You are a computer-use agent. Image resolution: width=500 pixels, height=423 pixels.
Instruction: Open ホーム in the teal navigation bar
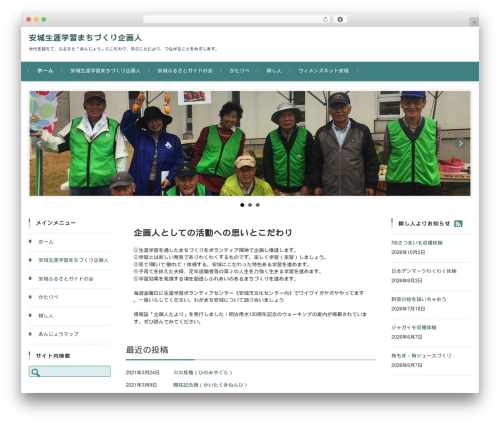[45, 71]
